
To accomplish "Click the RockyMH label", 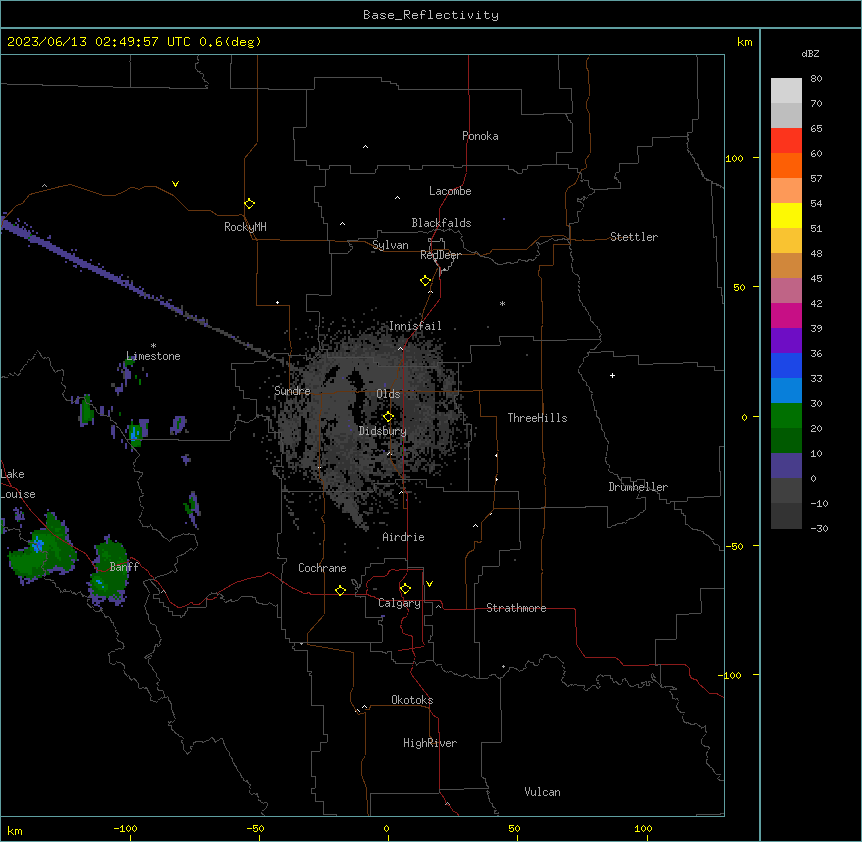I will [x=245, y=227].
